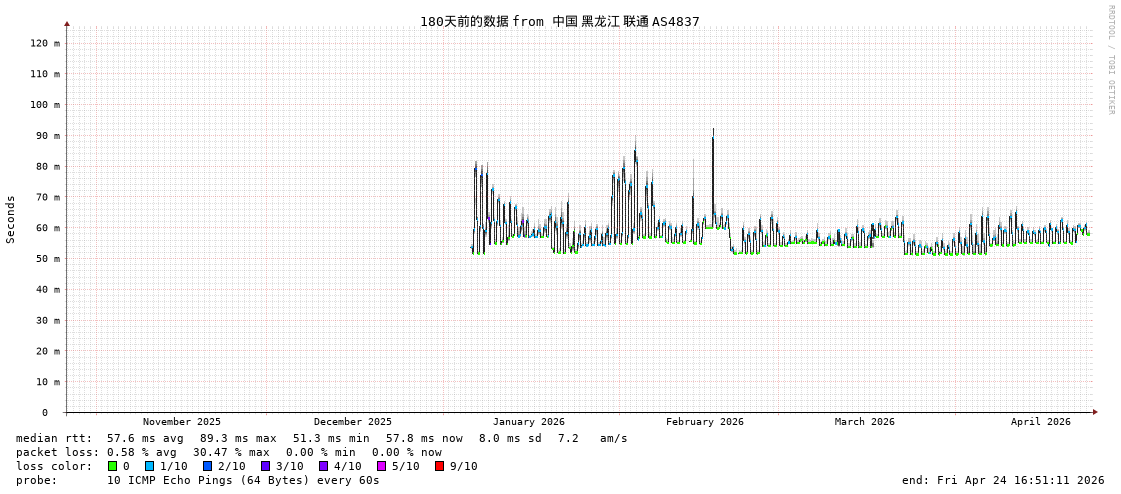Click the 8.0 ms sd value
Image resolution: width=1121 pixels, height=494 pixels.
coord(511,438)
